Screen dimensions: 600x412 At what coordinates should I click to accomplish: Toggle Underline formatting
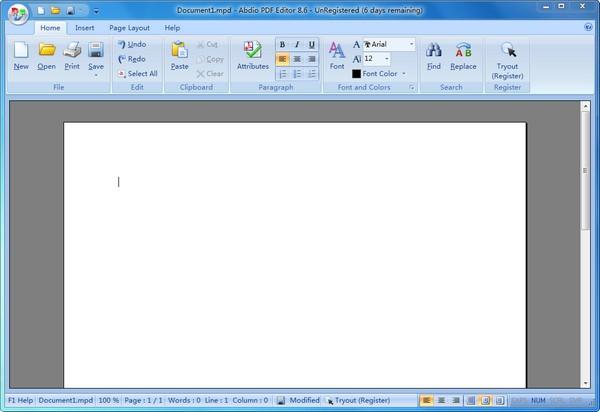click(312, 45)
